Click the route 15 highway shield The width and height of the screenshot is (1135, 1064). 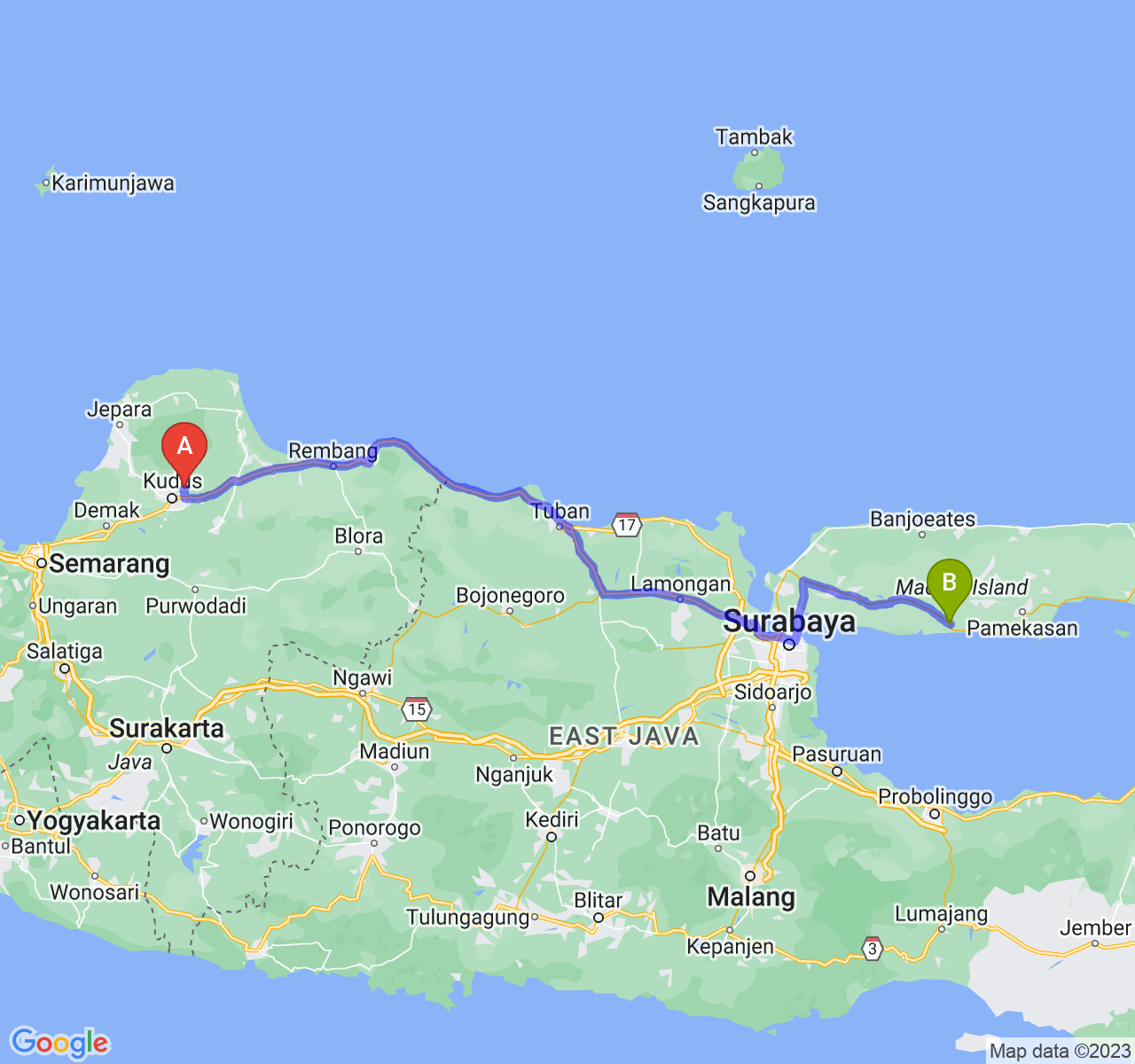417,708
